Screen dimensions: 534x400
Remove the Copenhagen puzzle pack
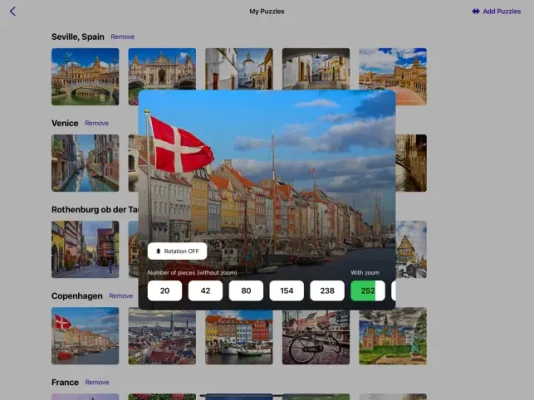[121, 296]
